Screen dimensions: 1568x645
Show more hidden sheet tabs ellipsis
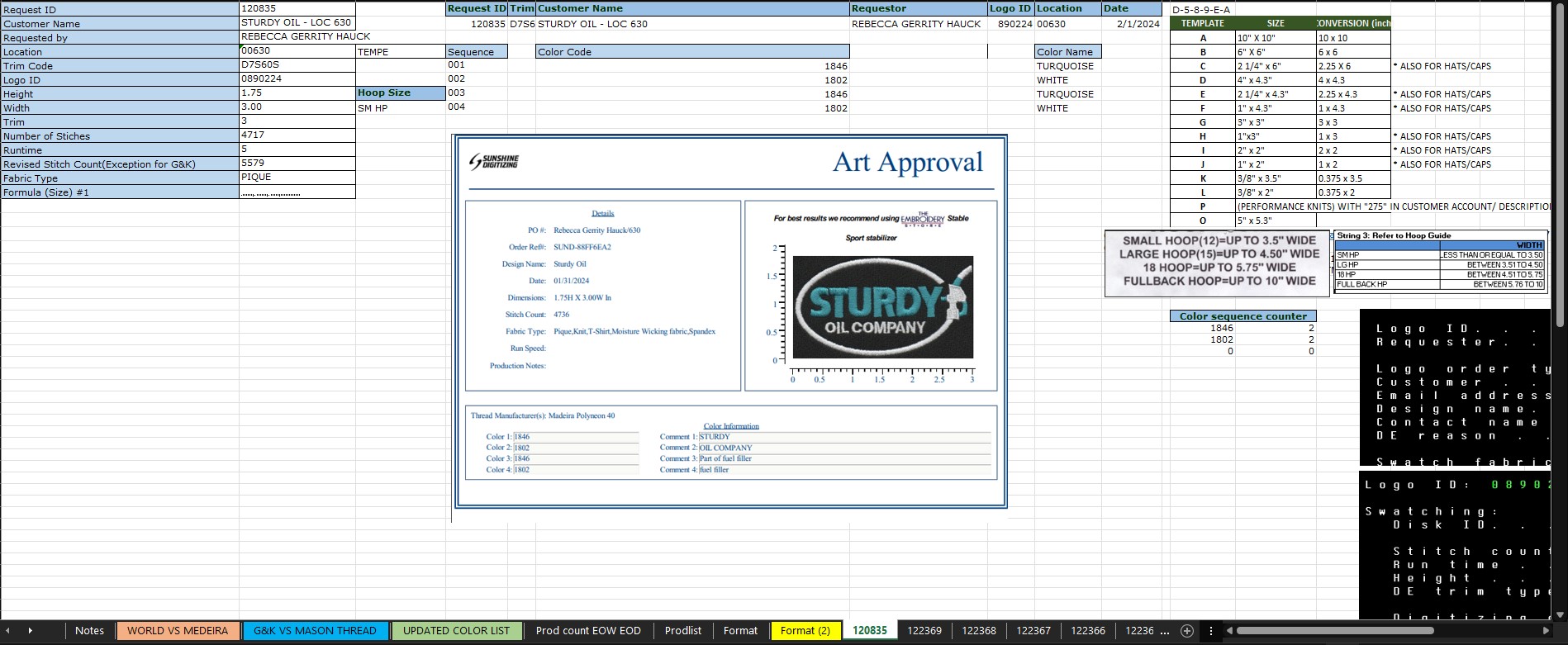(x=1165, y=631)
